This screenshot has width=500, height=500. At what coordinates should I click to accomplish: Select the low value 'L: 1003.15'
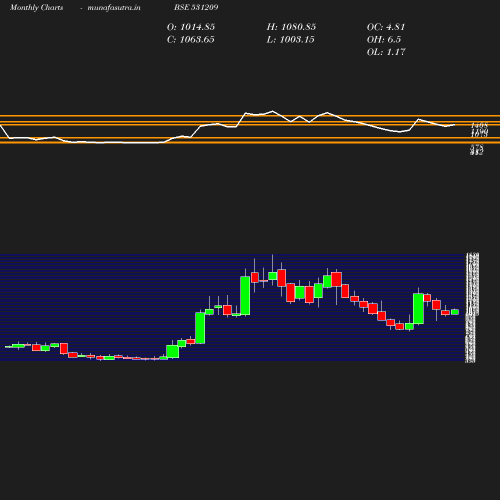(290, 40)
